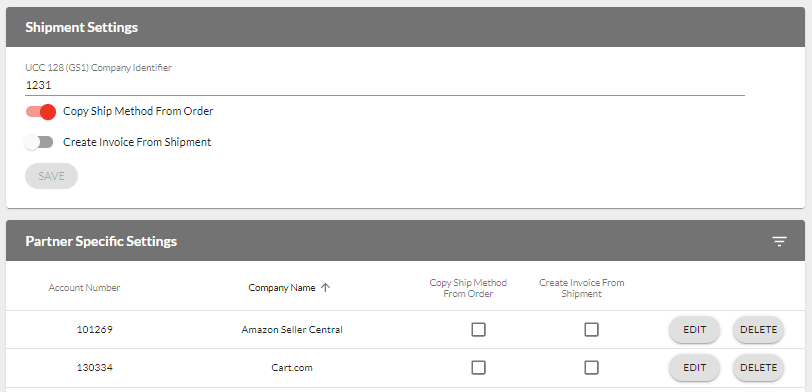Focus the UCC 128 Company Identifier field
The image size is (812, 392).
[x=385, y=85]
